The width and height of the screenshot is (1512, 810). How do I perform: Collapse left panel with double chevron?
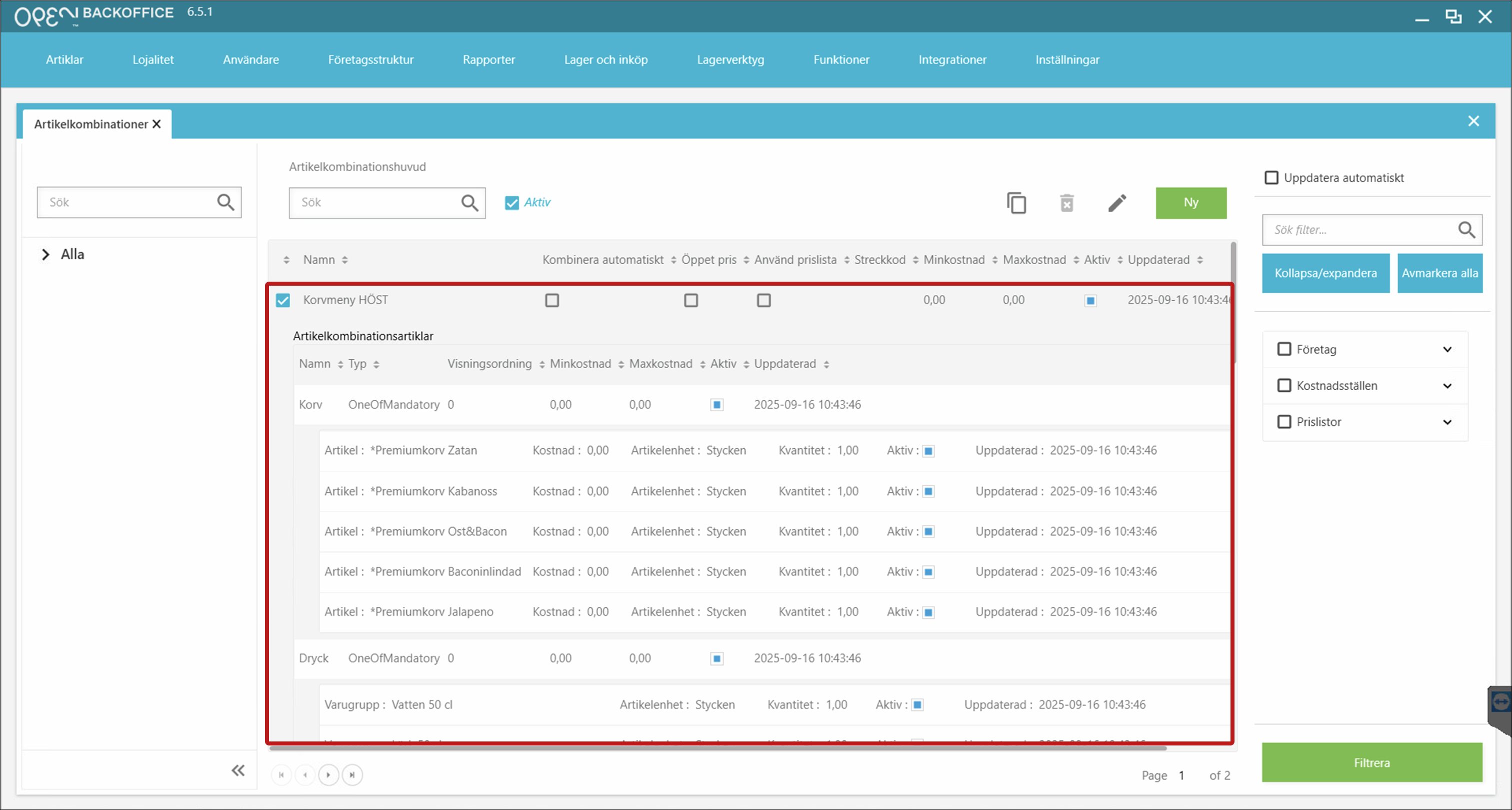tap(237, 770)
